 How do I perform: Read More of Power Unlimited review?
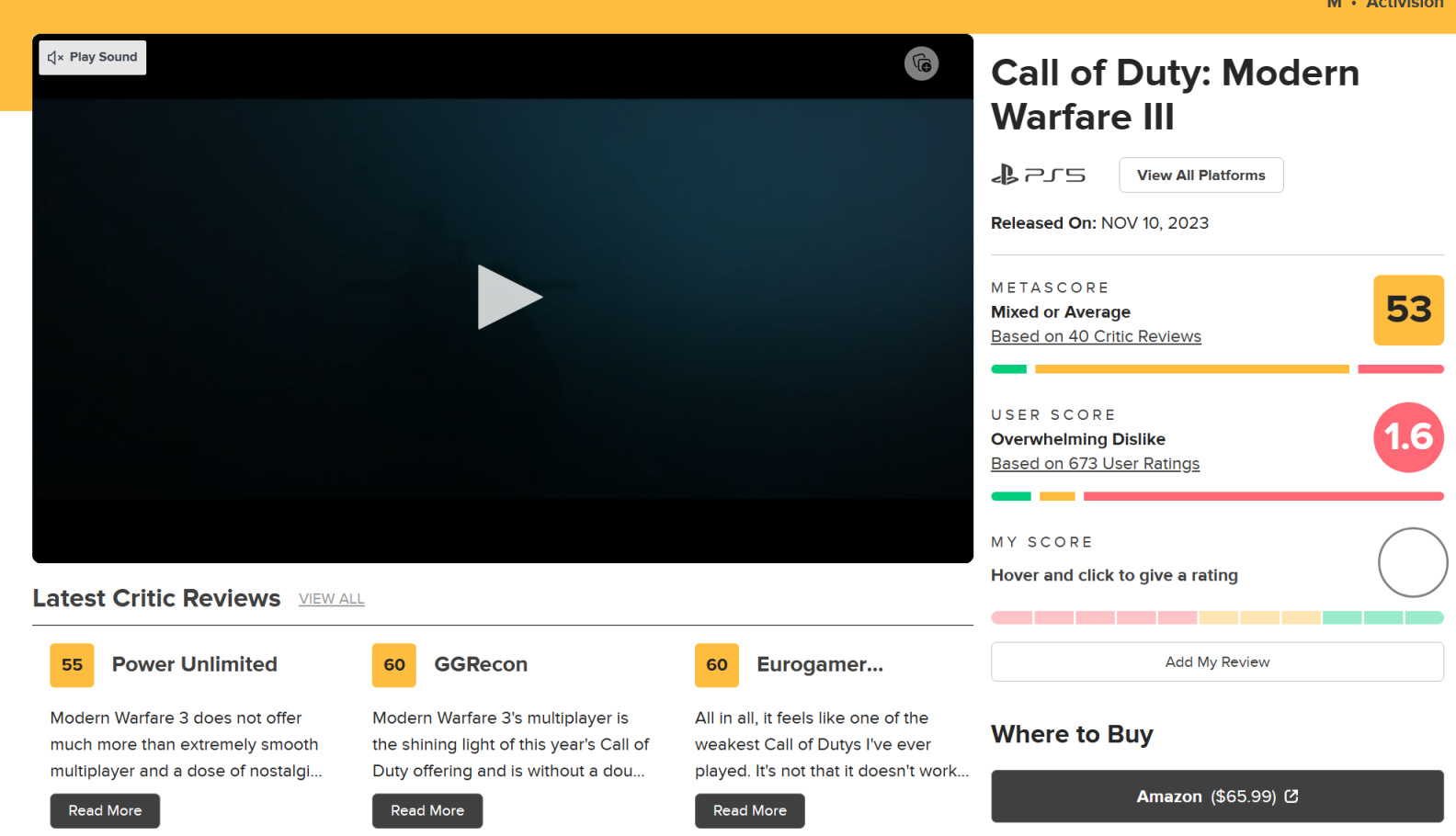105,810
